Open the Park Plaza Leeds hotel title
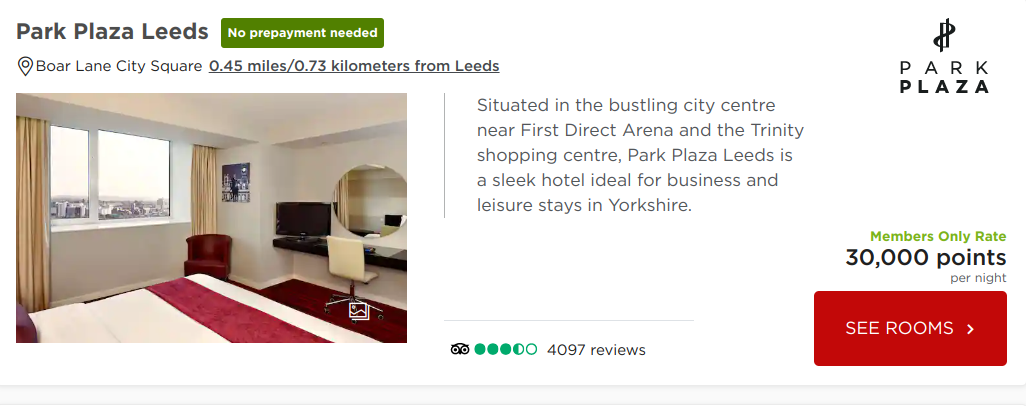 [112, 31]
